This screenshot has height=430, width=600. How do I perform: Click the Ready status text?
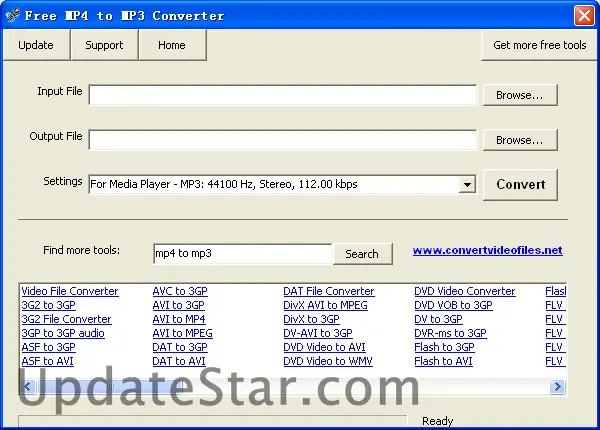(438, 421)
